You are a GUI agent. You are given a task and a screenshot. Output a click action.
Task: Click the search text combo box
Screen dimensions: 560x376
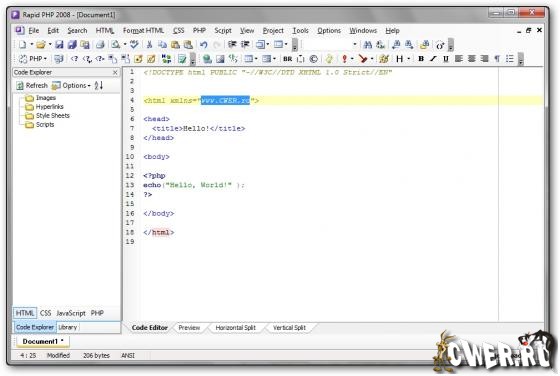[330, 45]
